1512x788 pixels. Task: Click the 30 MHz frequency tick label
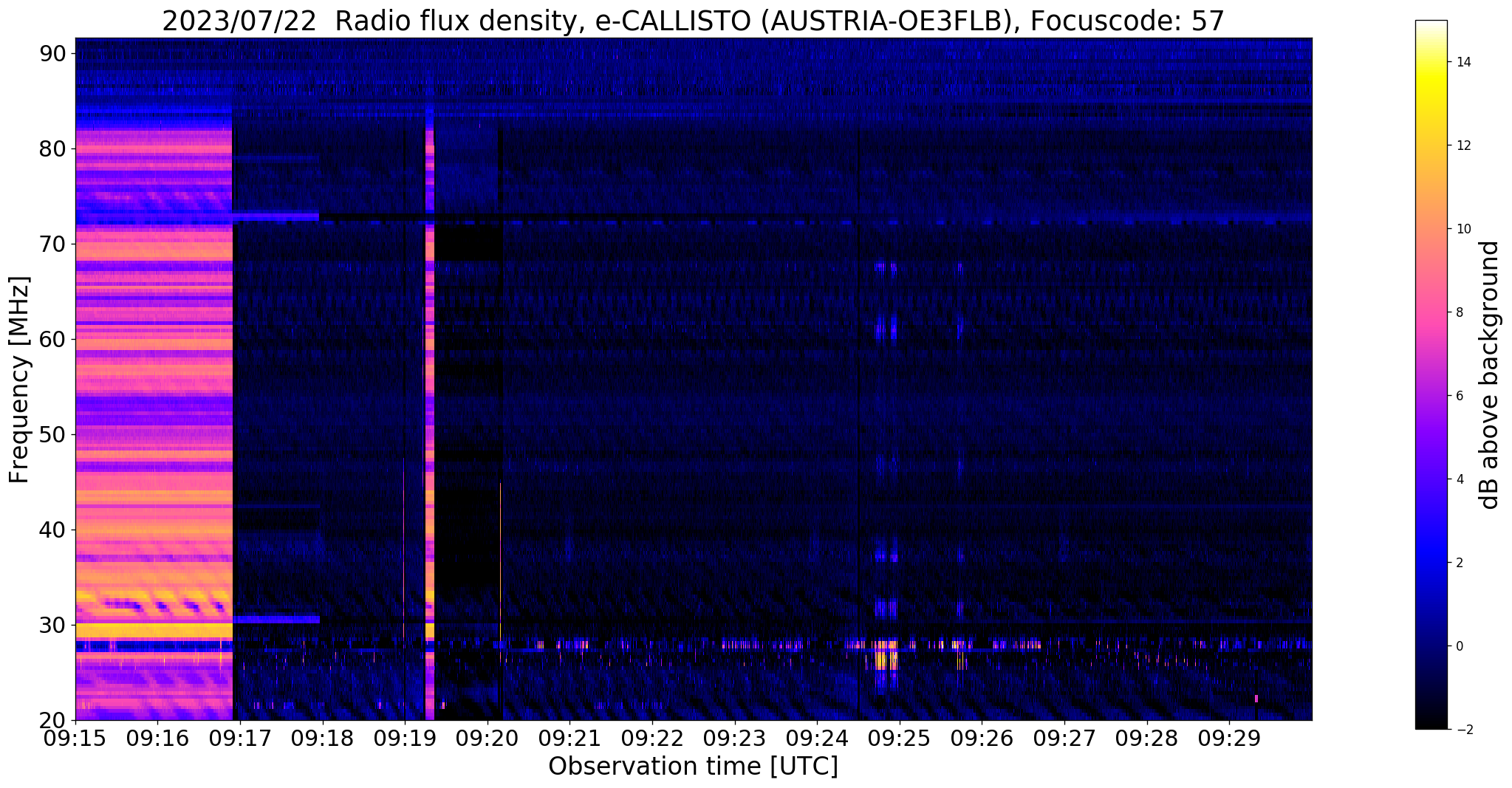pos(53,626)
